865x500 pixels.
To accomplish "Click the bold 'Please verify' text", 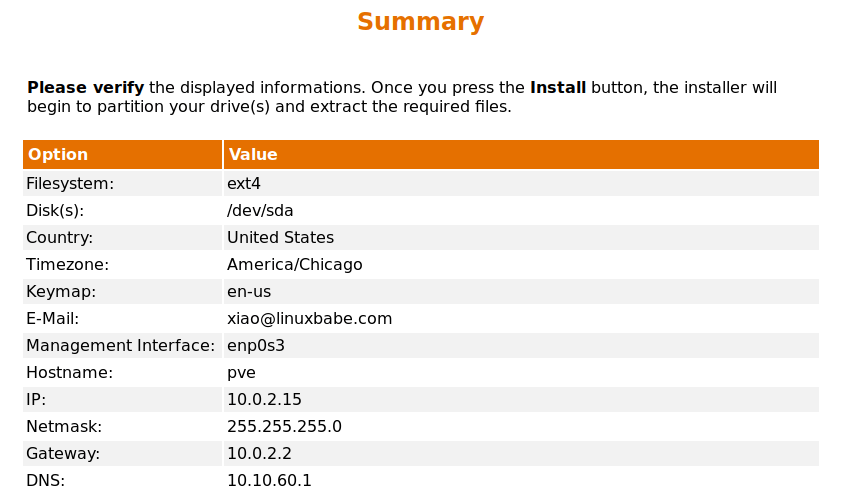I will (85, 88).
